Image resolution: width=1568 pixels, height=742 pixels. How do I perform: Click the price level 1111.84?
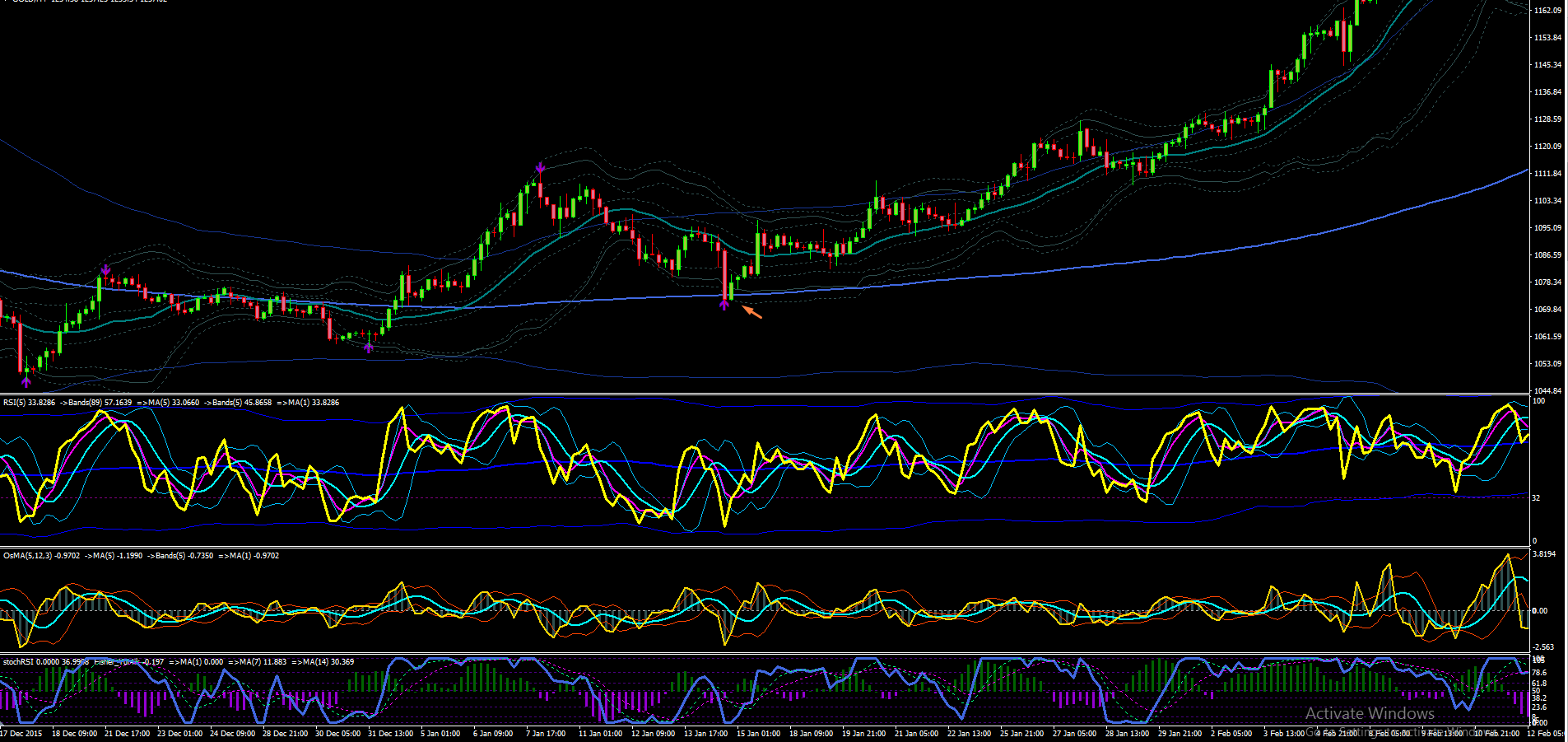pyautogui.click(x=1547, y=174)
